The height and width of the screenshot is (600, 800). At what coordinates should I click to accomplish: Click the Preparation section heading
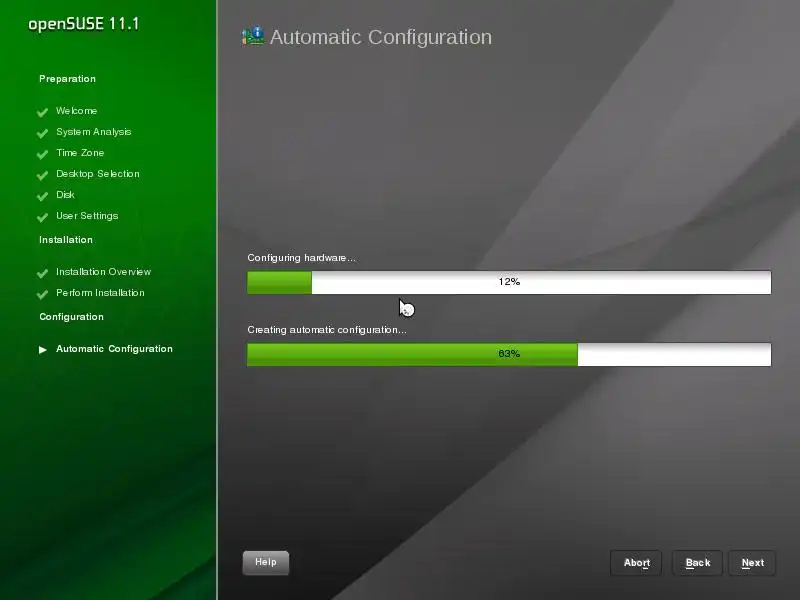pyautogui.click(x=67, y=79)
